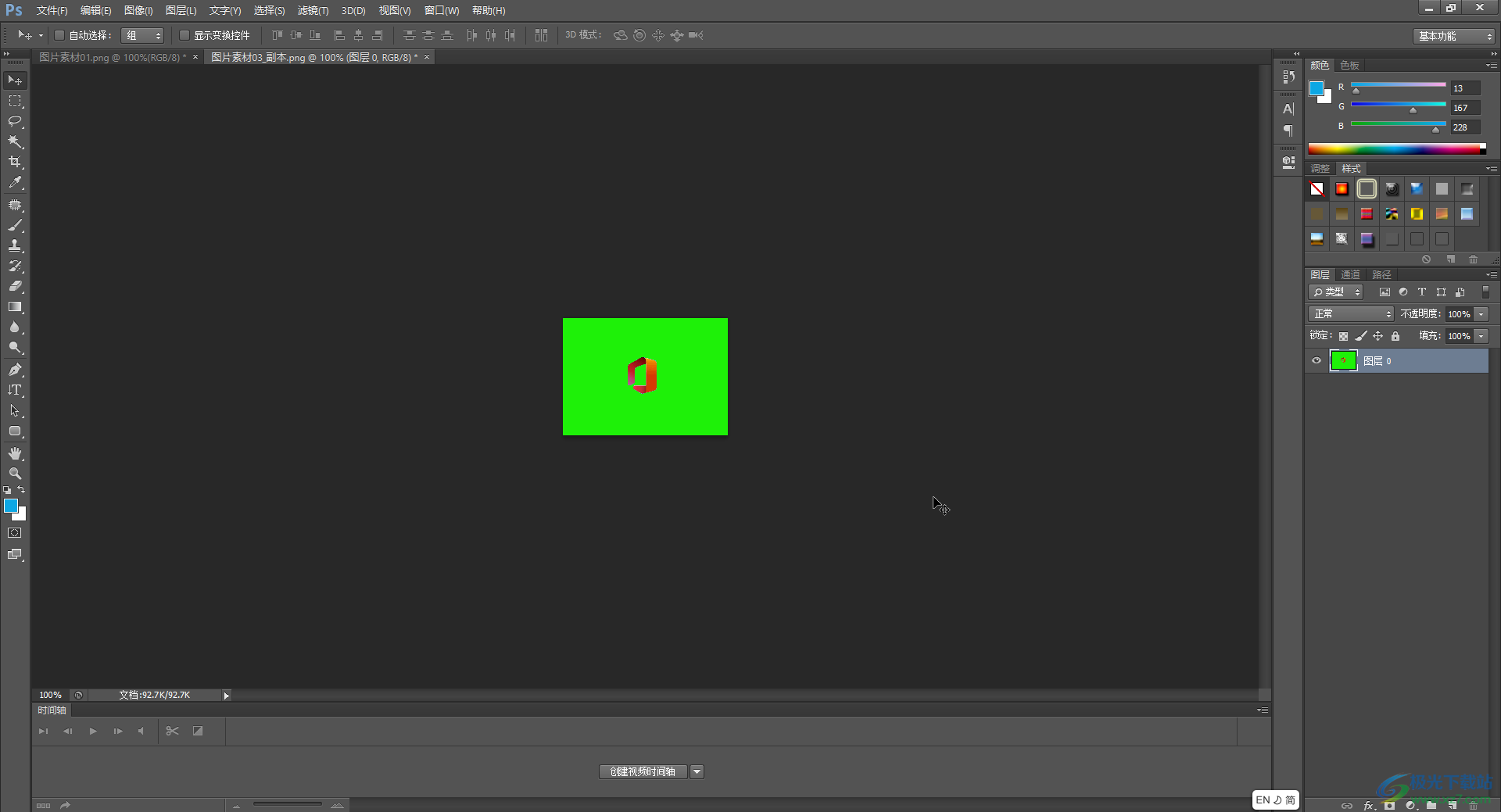Viewport: 1501px width, 812px height.
Task: Change screen mode icon in toolbox
Action: 15,554
